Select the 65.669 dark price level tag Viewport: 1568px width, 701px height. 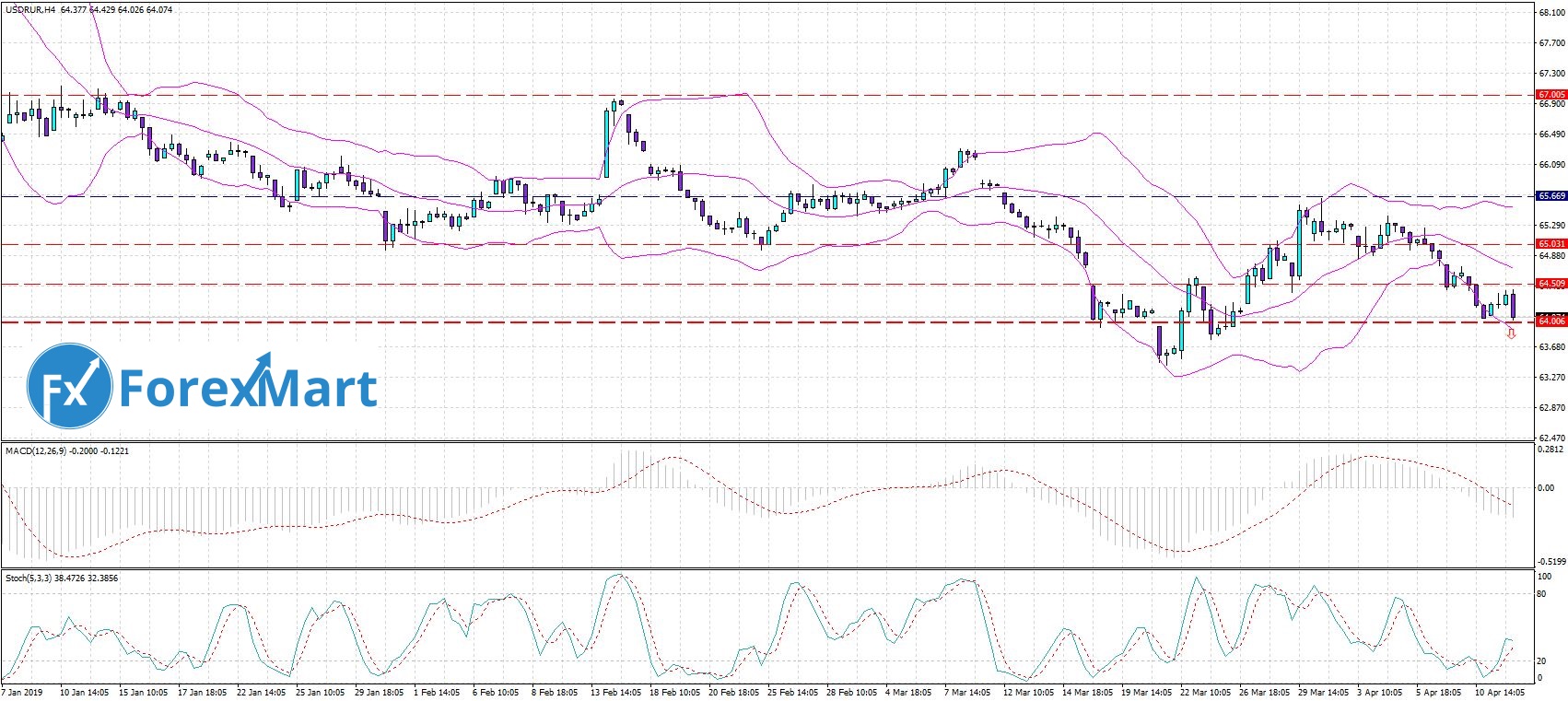point(1551,196)
